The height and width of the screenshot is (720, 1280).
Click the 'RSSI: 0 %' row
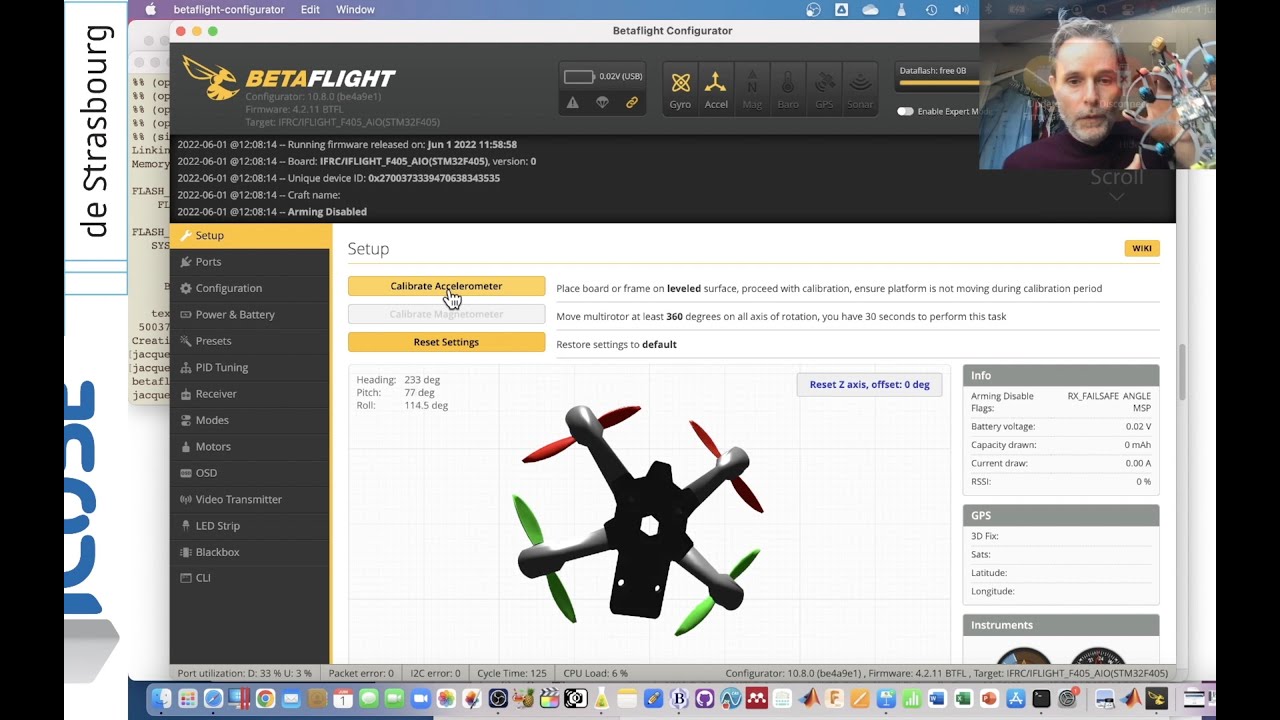point(1061,482)
